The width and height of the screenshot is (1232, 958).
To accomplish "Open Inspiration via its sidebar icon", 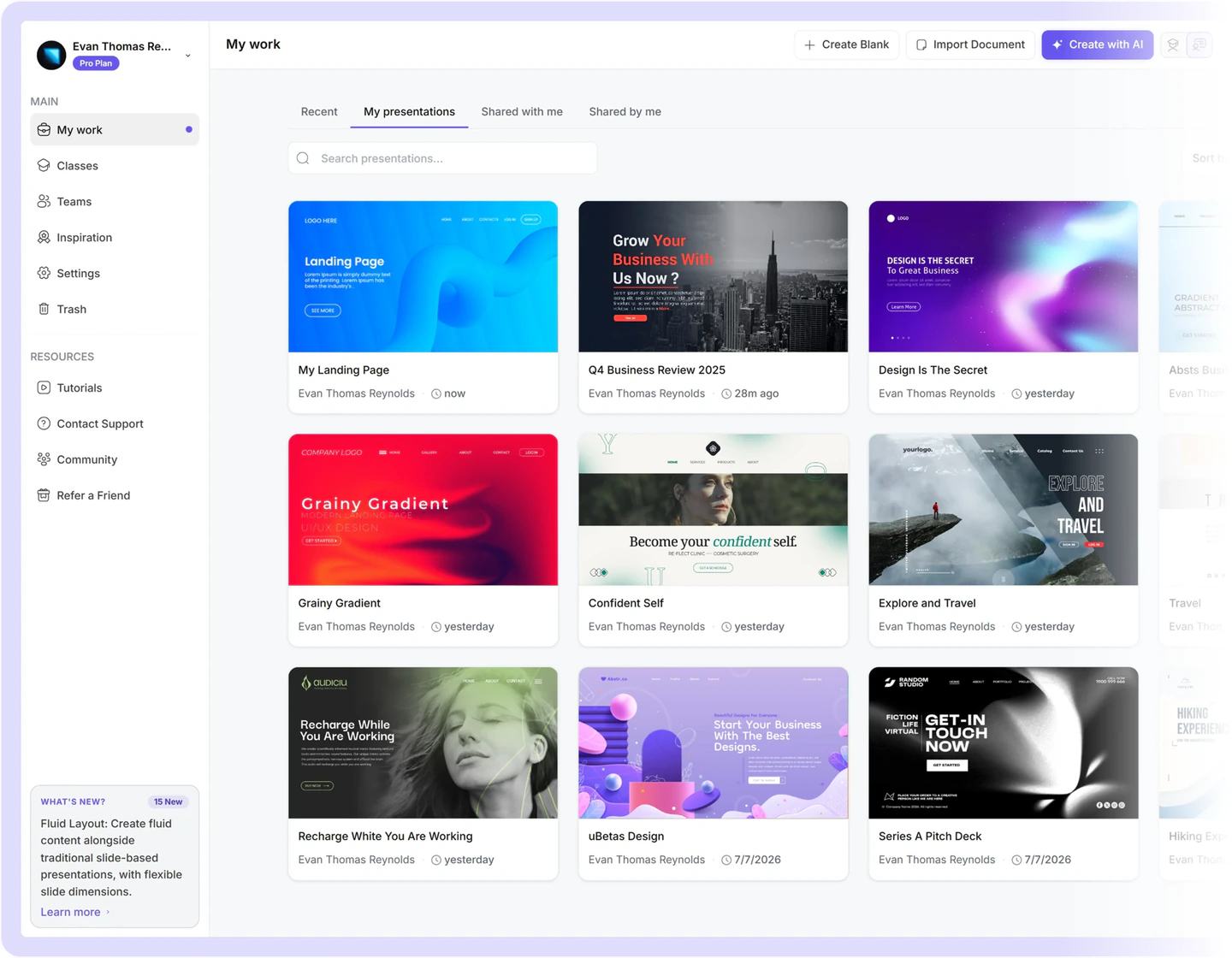I will point(44,238).
